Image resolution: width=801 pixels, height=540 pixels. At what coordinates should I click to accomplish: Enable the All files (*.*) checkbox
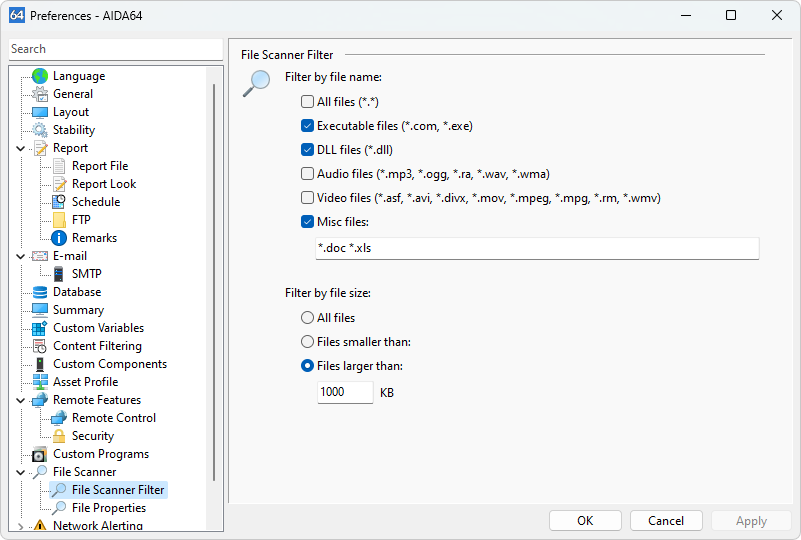pyautogui.click(x=308, y=102)
